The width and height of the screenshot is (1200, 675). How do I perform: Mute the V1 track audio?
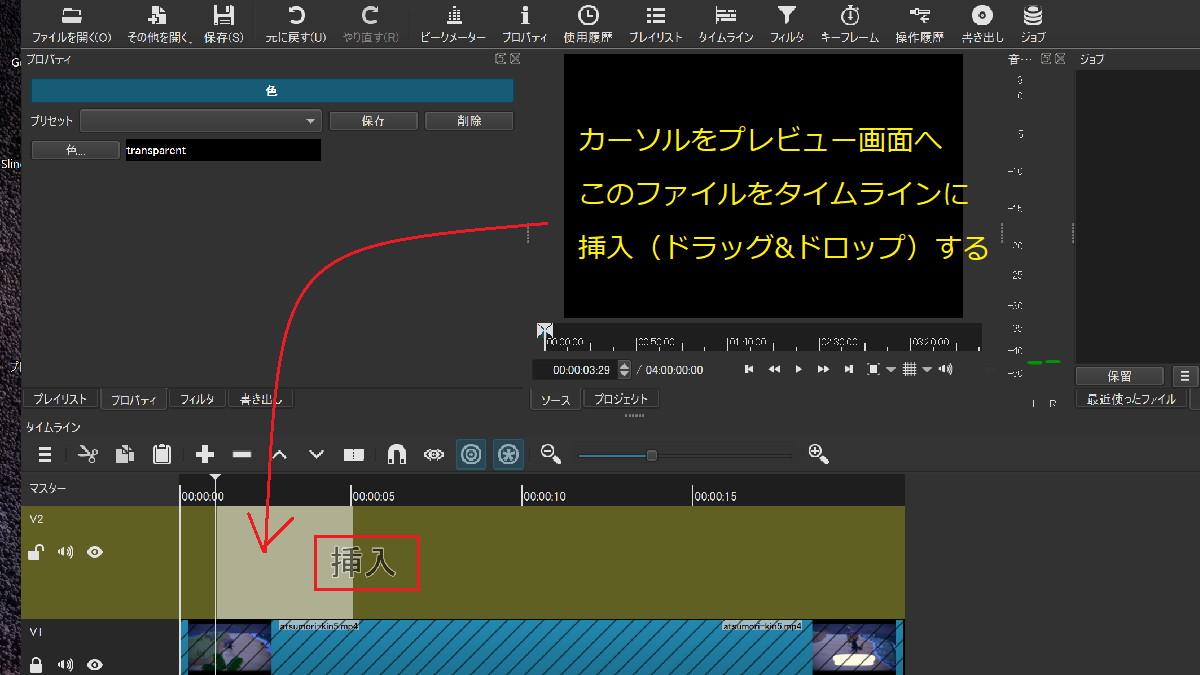coord(65,664)
